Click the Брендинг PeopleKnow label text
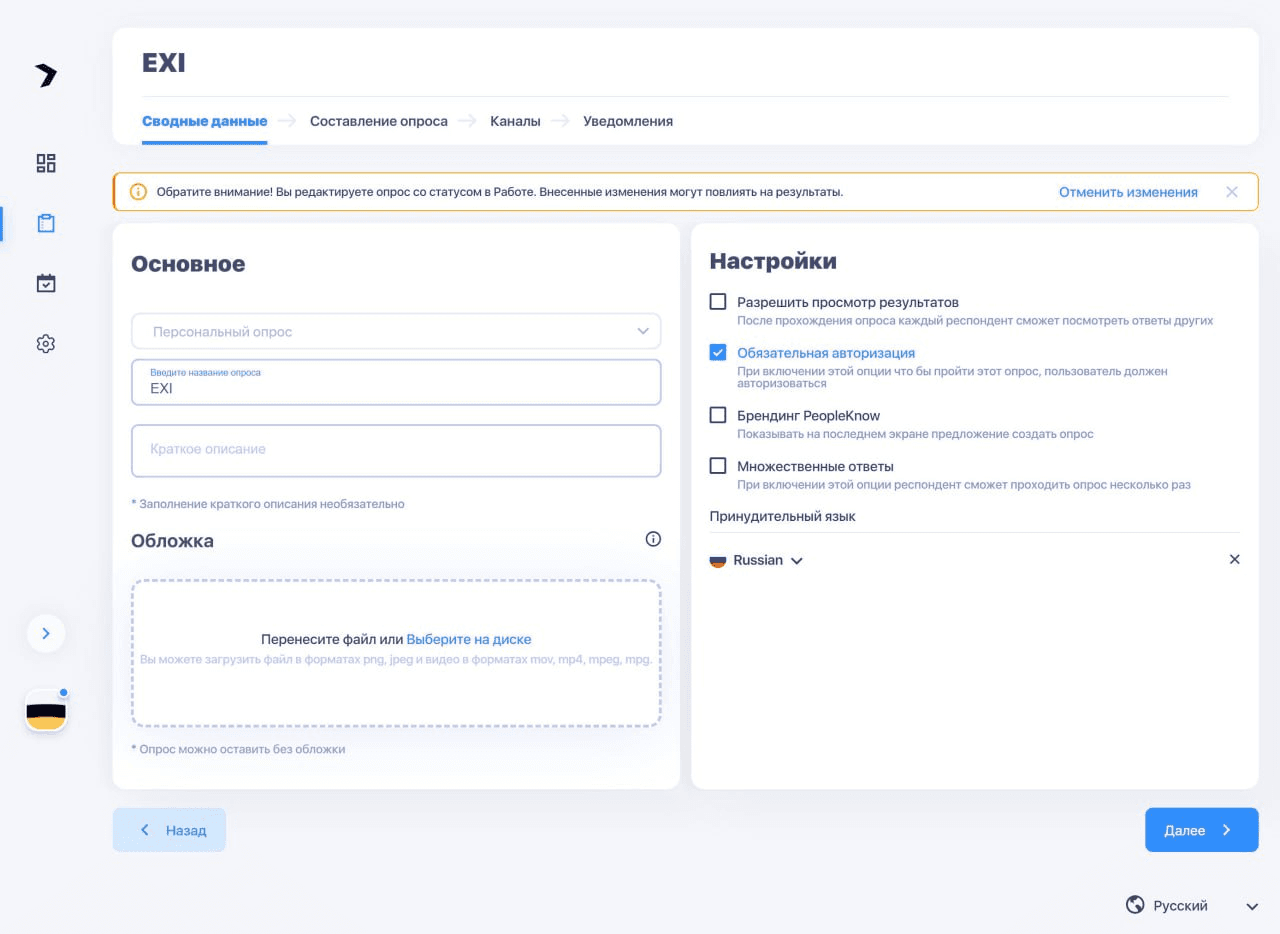 tap(808, 415)
